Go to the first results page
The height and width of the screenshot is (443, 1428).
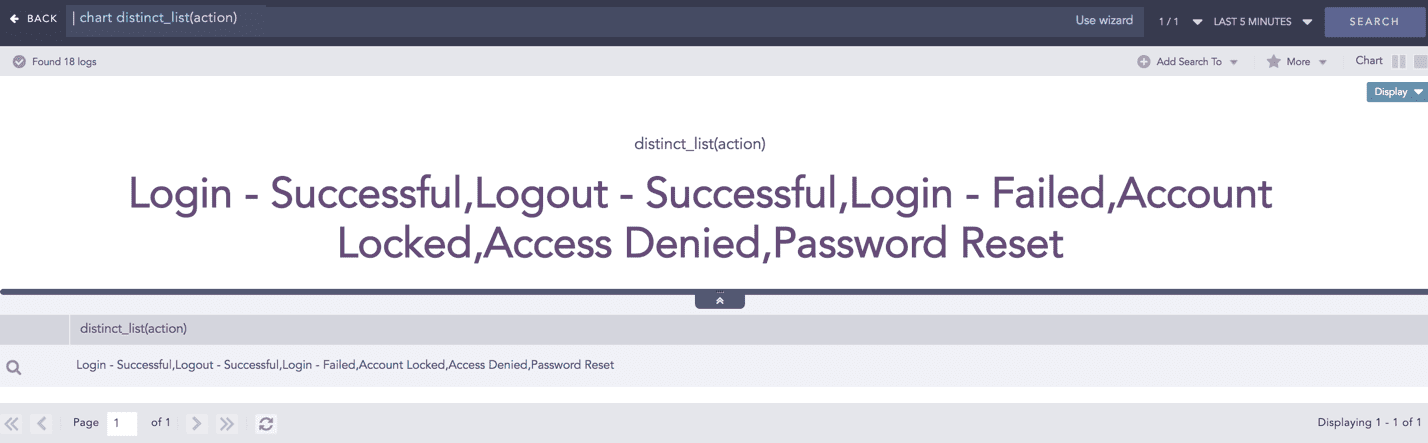[13, 424]
